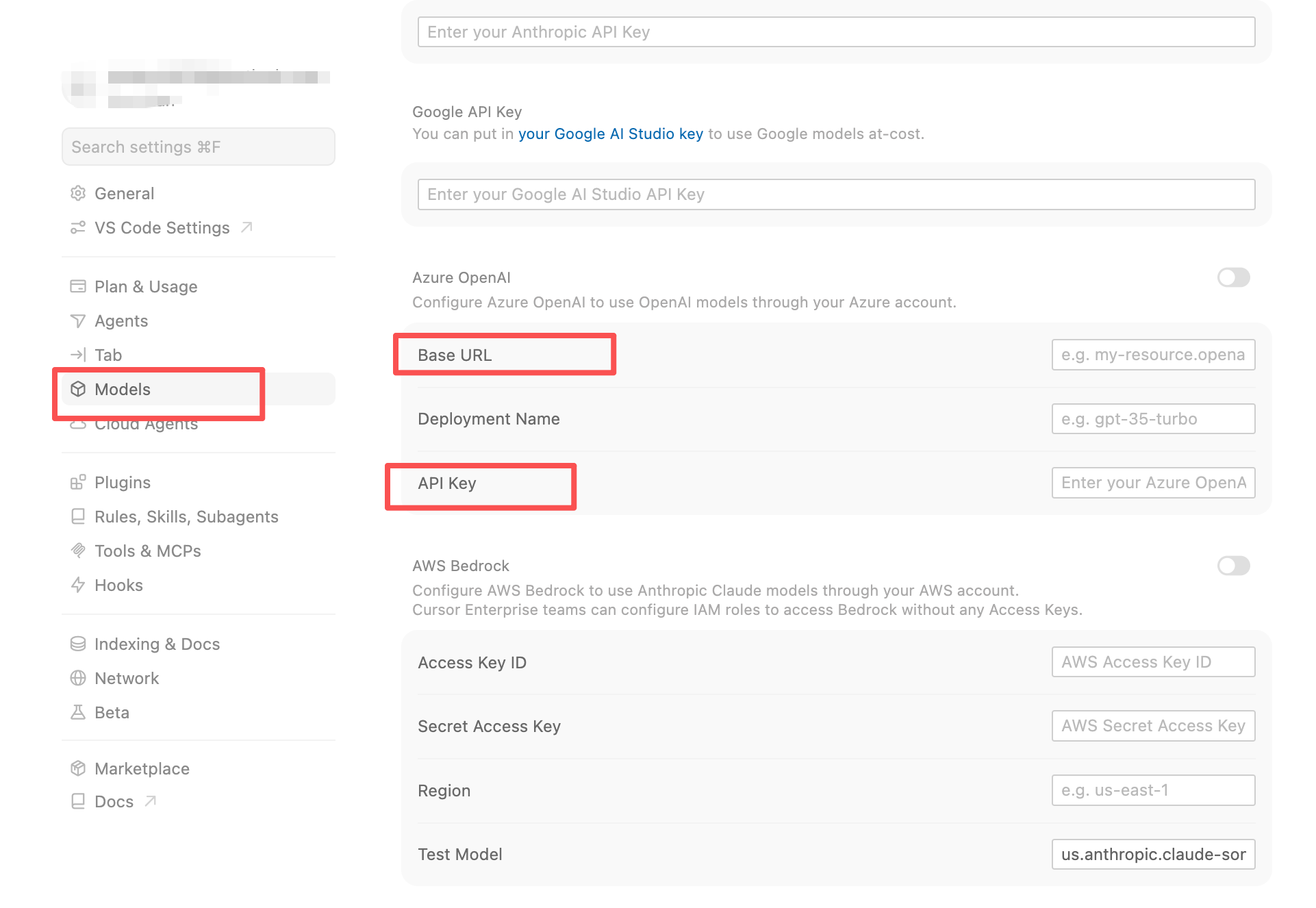This screenshot has width=1316, height=908.
Task: Click the Models cube icon
Action: [78, 389]
